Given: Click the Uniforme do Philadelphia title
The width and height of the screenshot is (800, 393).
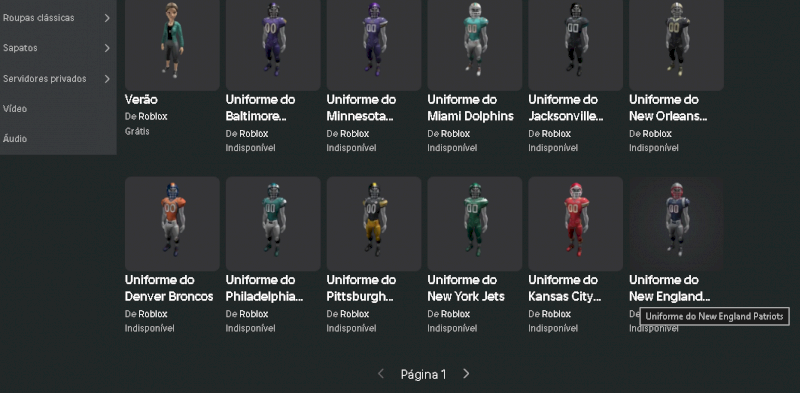Looking at the screenshot, I should click(x=265, y=288).
